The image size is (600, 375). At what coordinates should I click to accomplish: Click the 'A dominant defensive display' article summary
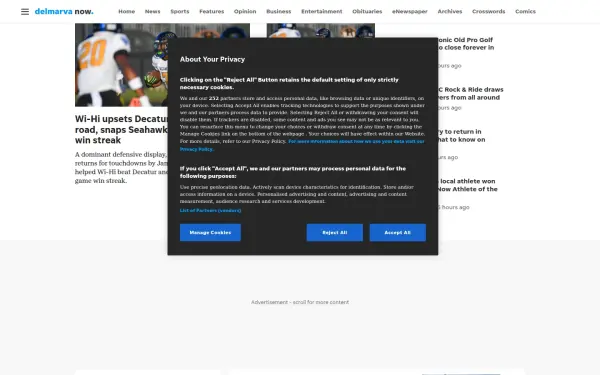(x=121, y=168)
